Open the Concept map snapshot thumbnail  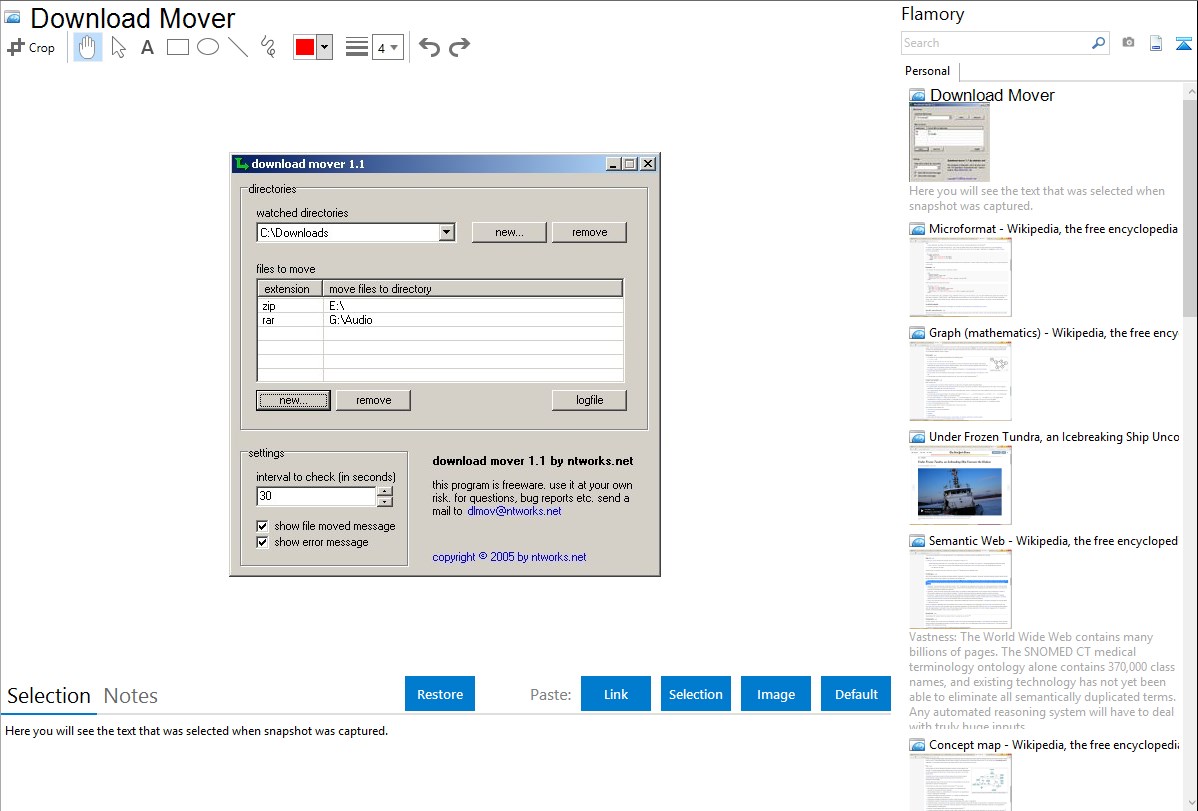(x=960, y=783)
